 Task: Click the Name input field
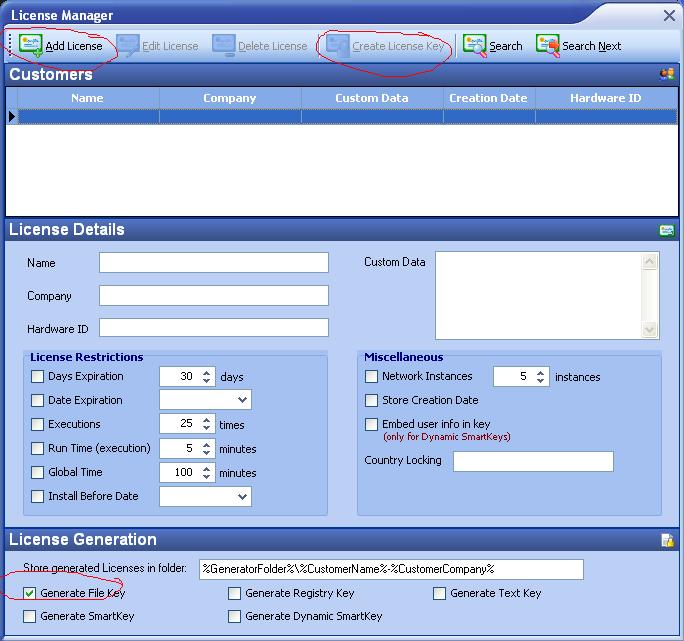[x=214, y=263]
